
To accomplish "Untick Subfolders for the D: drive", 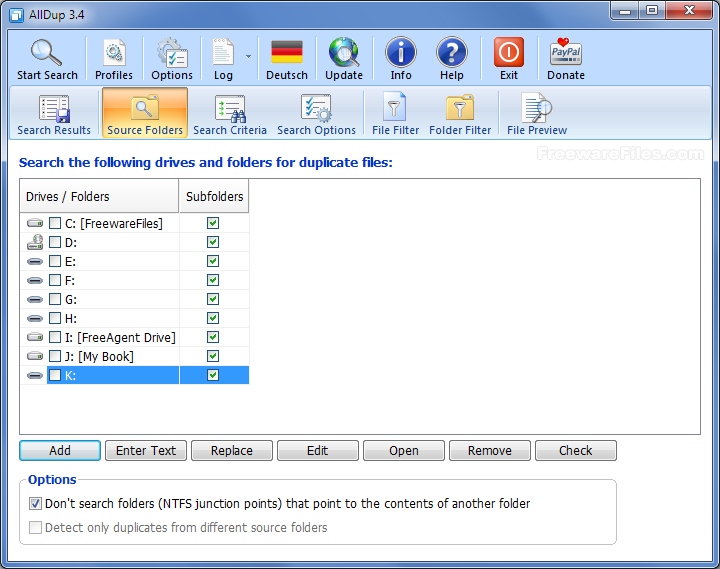I will (213, 242).
